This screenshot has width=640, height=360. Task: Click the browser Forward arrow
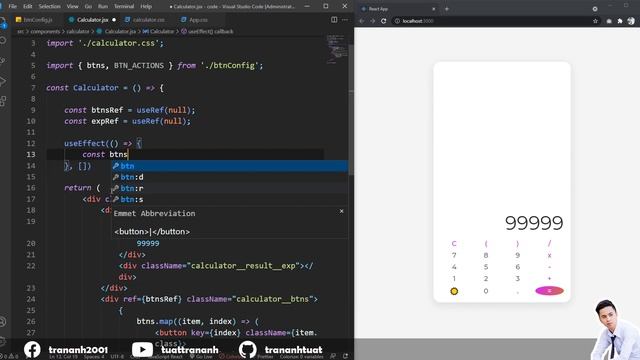[x=372, y=21]
